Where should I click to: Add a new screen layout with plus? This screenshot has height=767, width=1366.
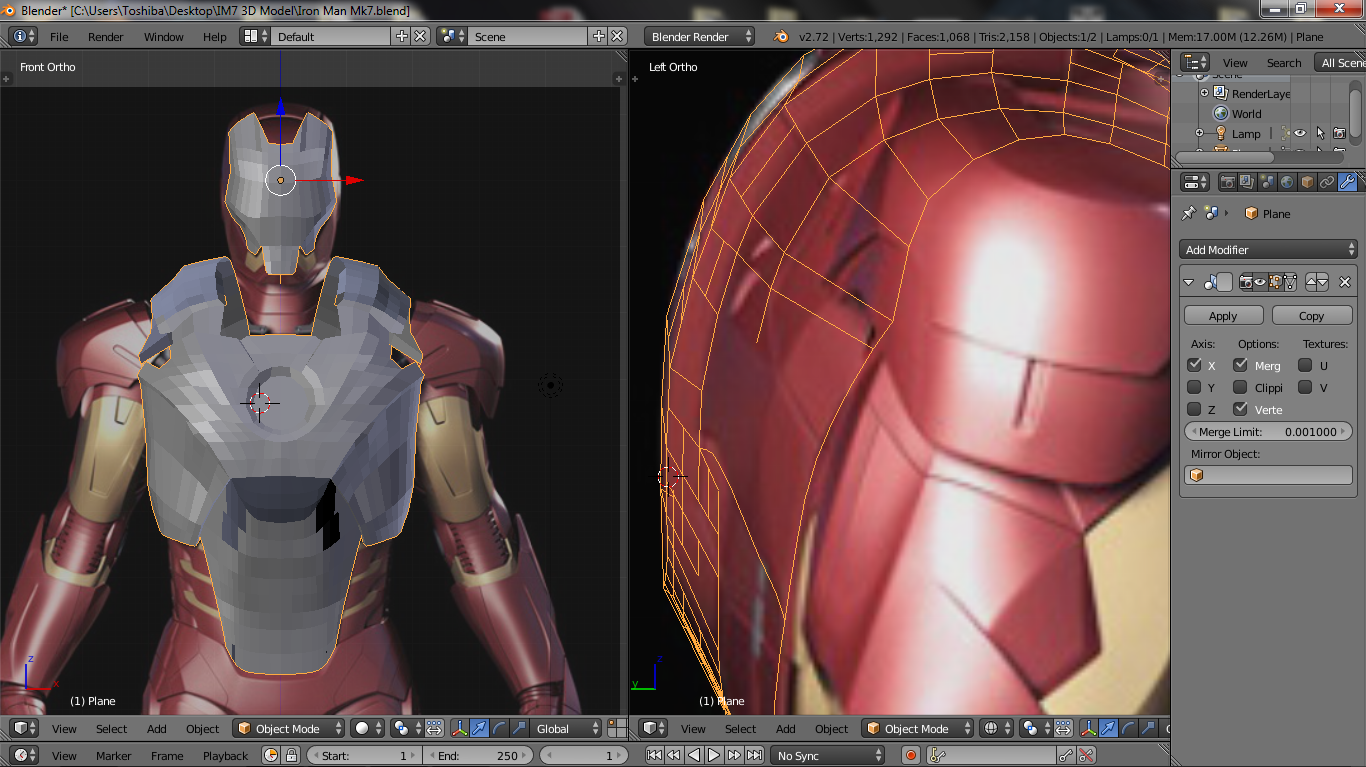[402, 36]
